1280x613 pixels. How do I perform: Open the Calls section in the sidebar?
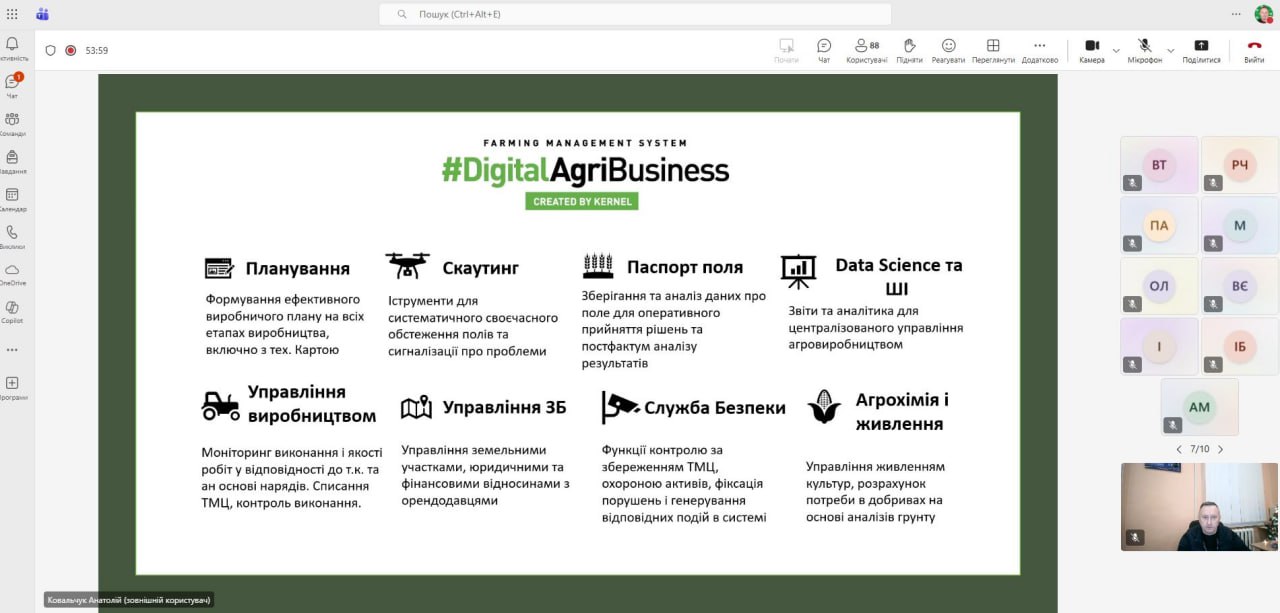click(x=12, y=236)
